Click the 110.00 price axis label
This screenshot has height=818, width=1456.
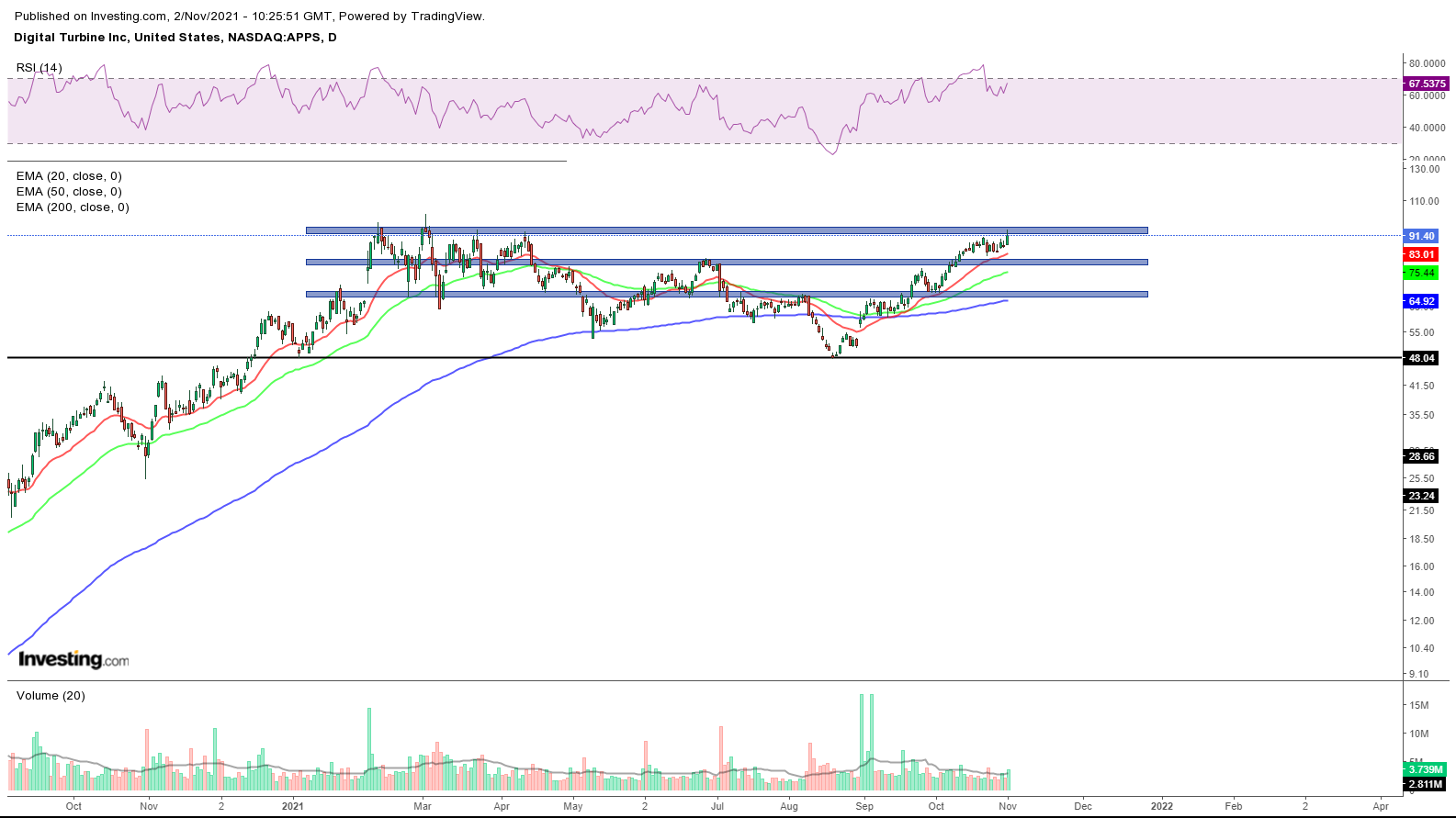[1425, 201]
